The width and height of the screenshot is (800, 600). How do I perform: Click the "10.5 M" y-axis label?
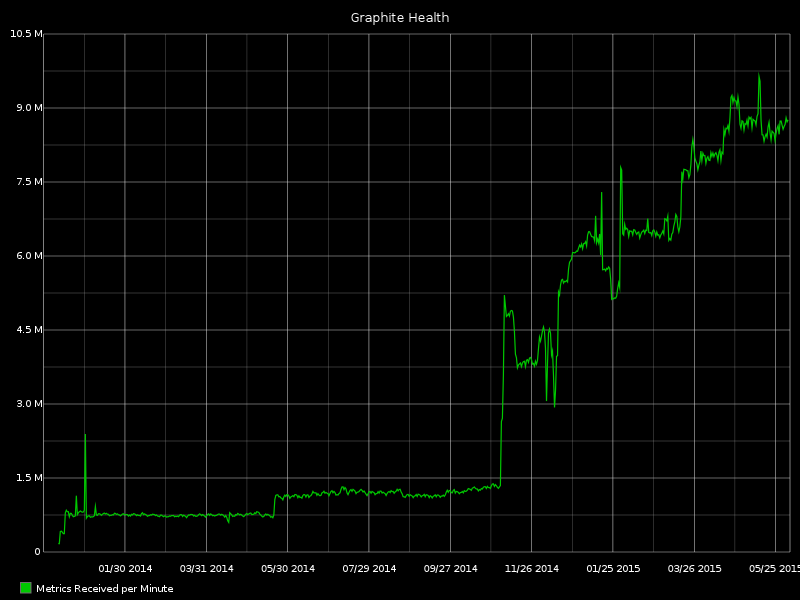pos(27,34)
